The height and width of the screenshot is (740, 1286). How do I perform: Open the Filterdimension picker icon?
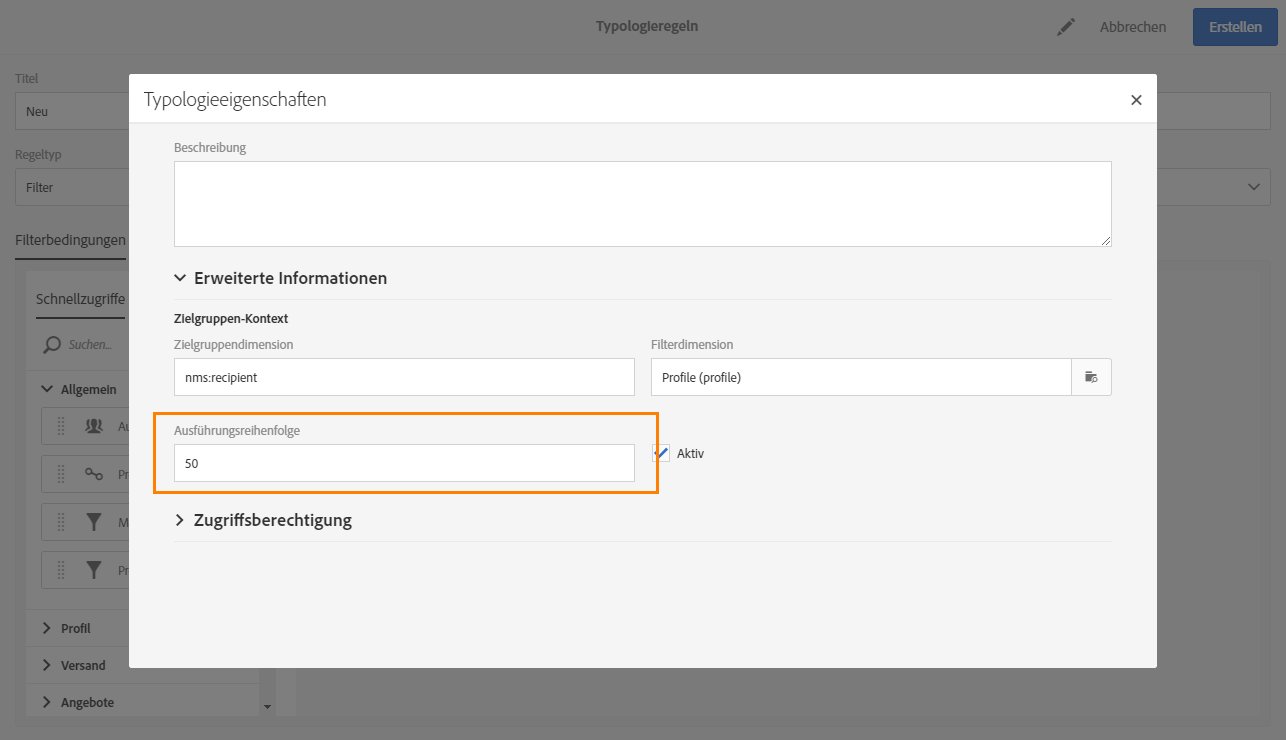[1091, 377]
